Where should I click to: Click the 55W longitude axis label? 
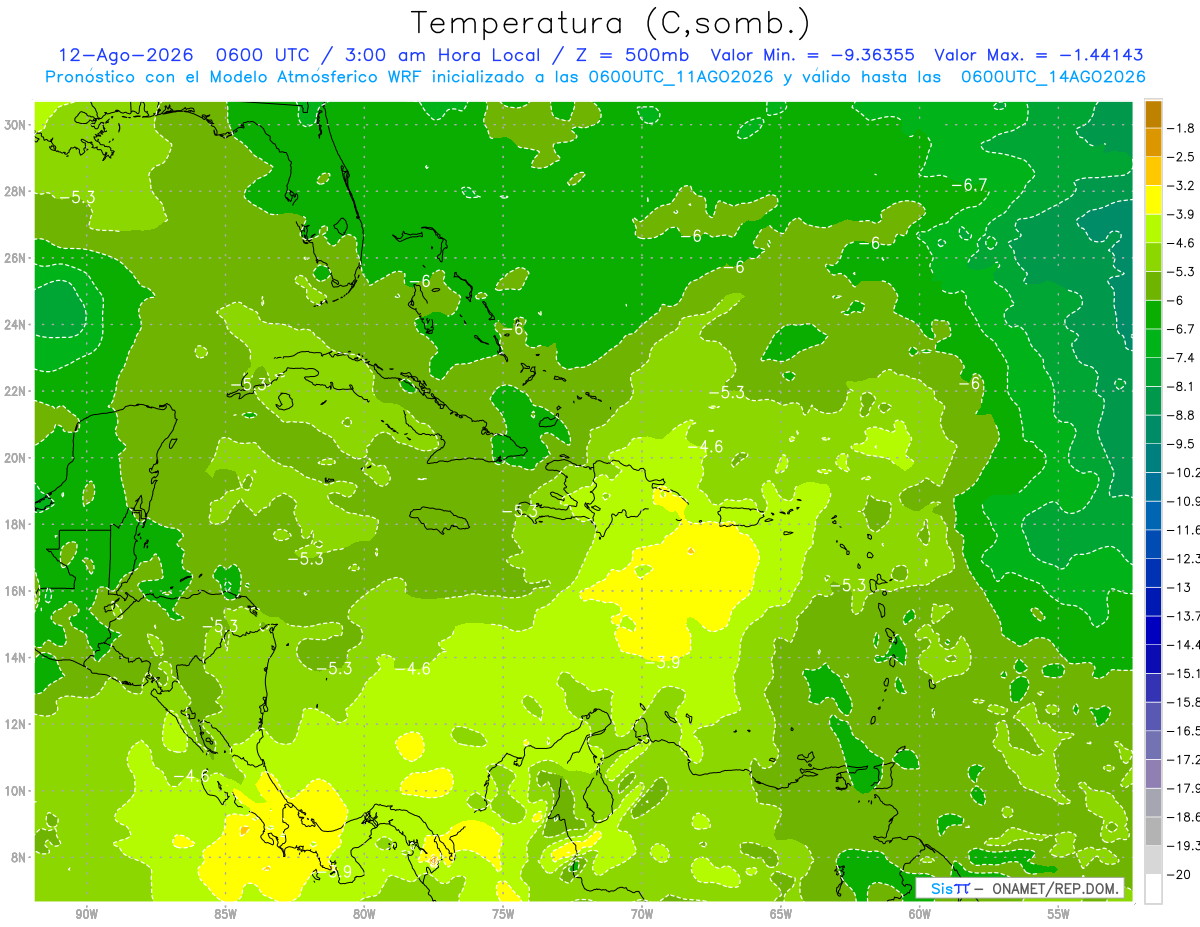point(1059,914)
